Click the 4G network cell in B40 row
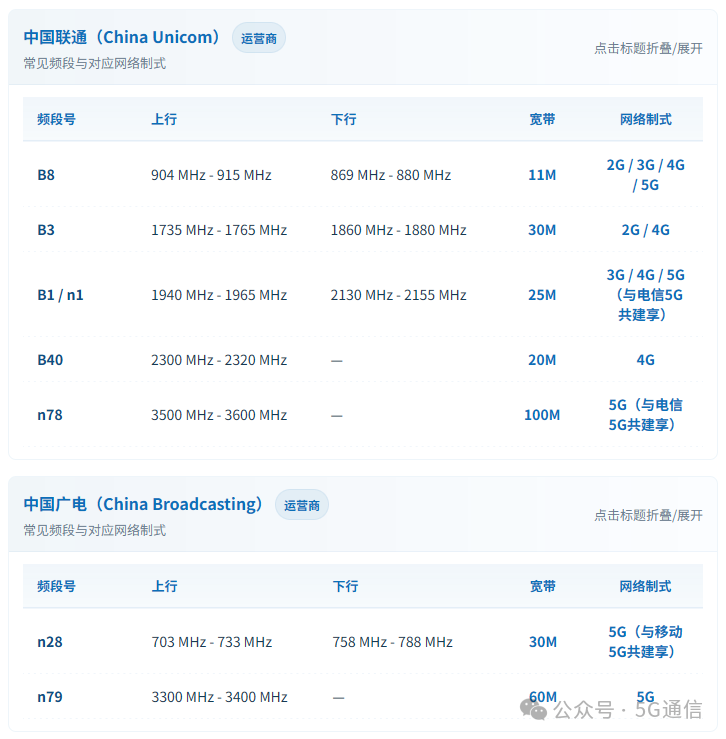726x739 pixels. [x=645, y=360]
